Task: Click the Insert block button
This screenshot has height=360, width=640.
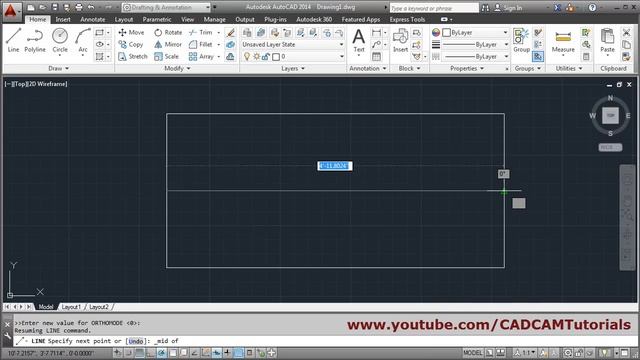Action: 400,41
